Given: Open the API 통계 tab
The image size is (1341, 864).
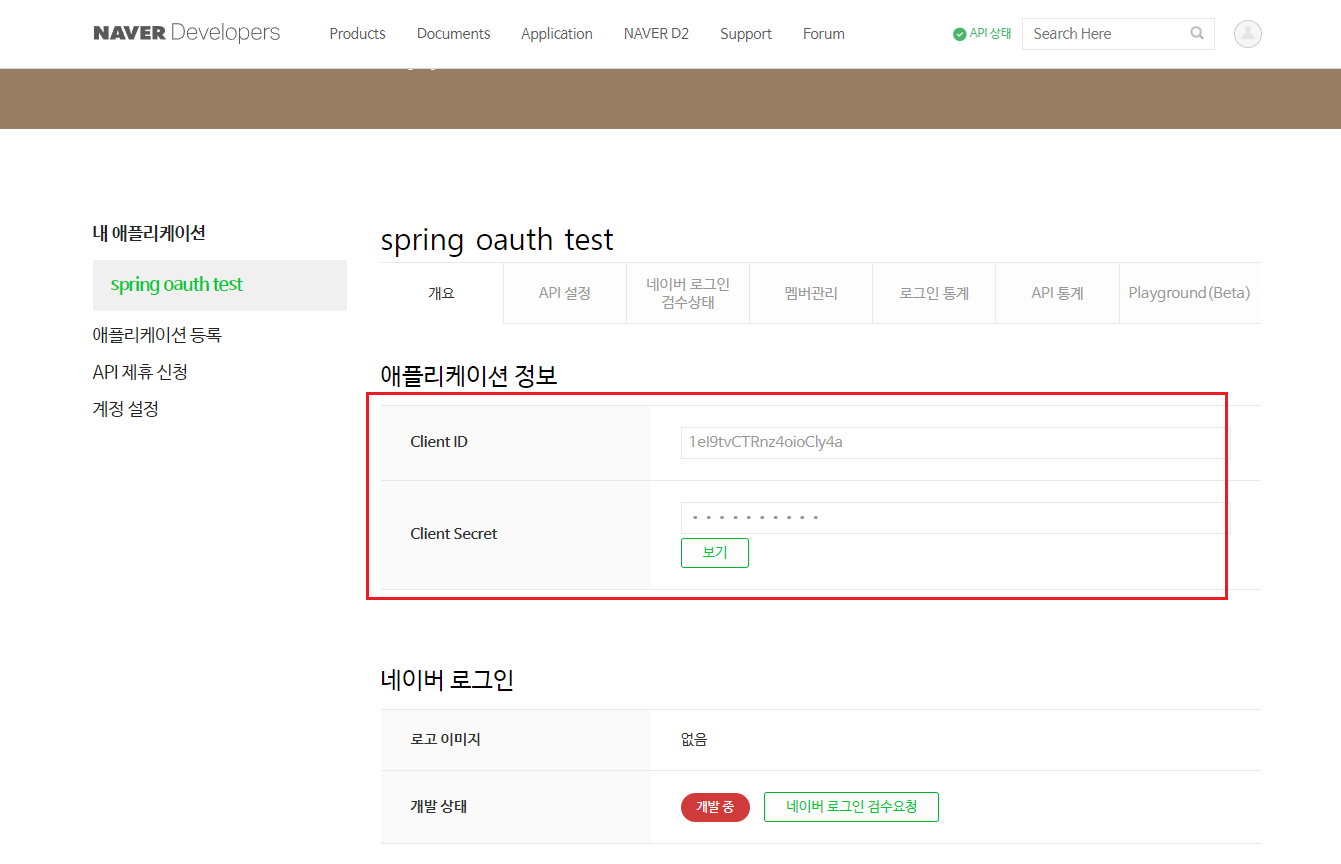Looking at the screenshot, I should click(1057, 293).
